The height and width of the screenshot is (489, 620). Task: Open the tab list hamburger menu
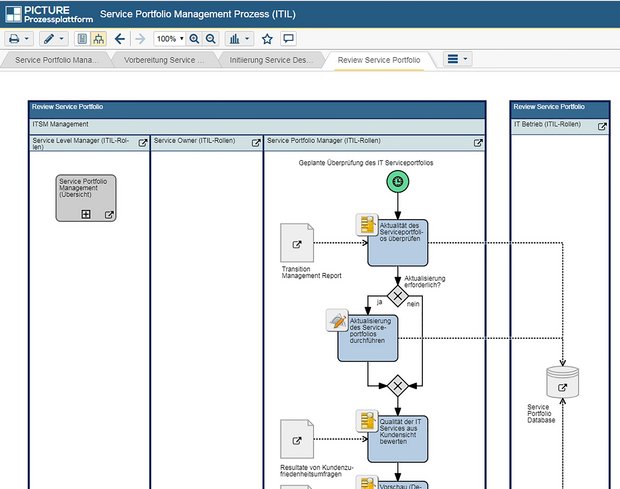click(x=457, y=59)
